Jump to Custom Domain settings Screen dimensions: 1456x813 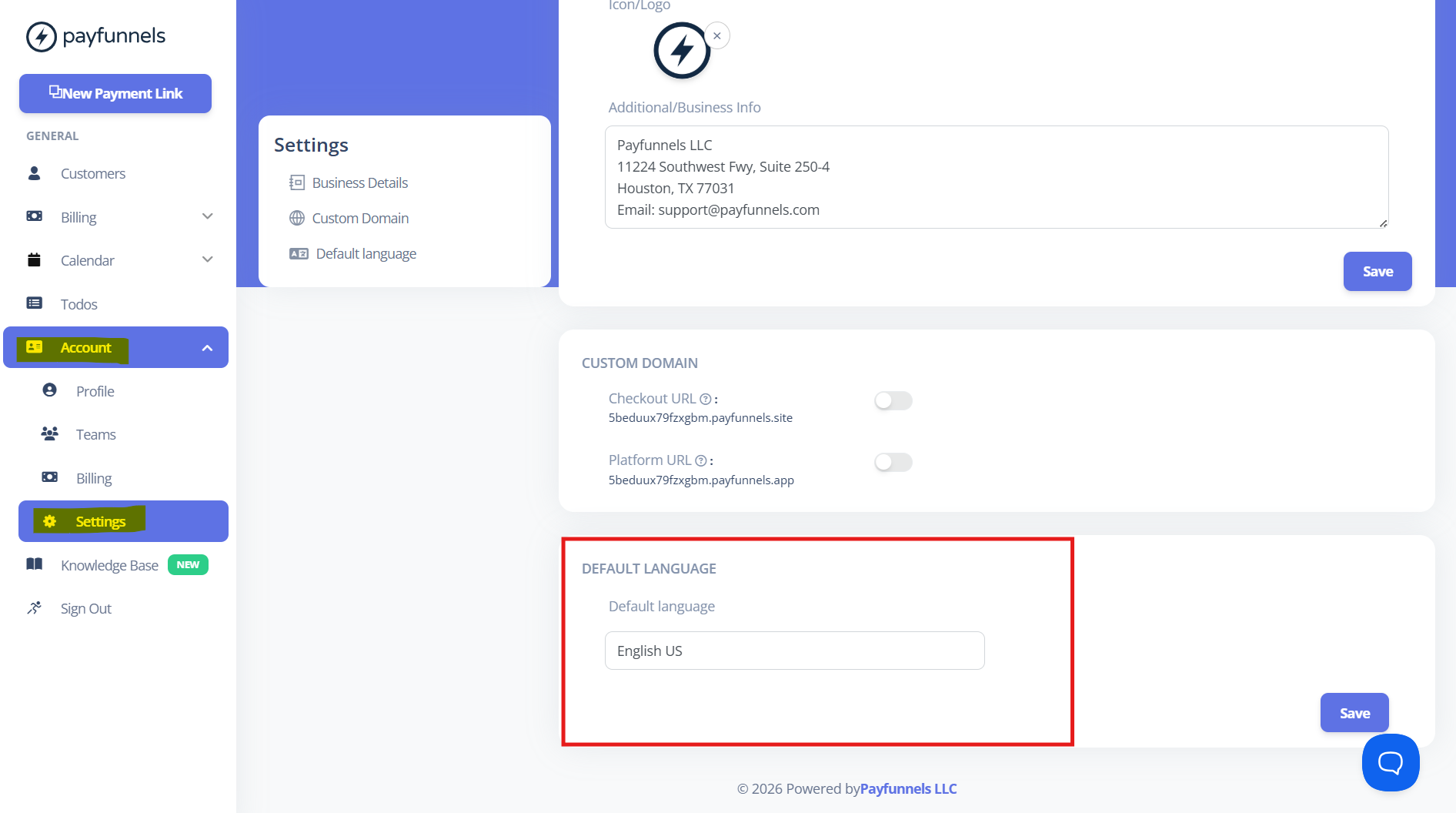pos(360,218)
